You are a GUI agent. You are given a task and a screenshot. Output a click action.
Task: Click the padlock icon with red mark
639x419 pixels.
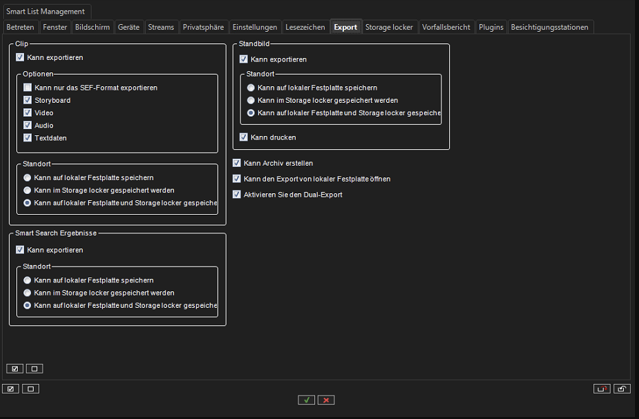click(602, 389)
